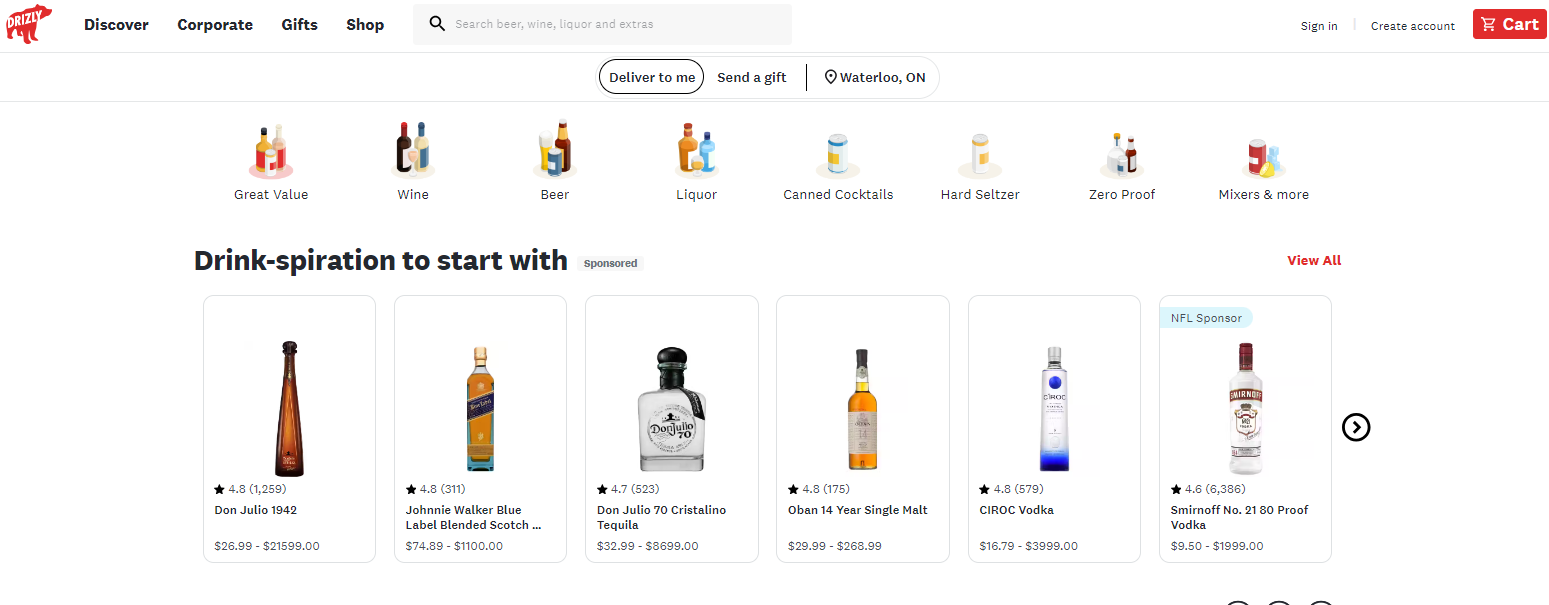Click the Sign in link
This screenshot has height=605, width=1549.
(1319, 26)
